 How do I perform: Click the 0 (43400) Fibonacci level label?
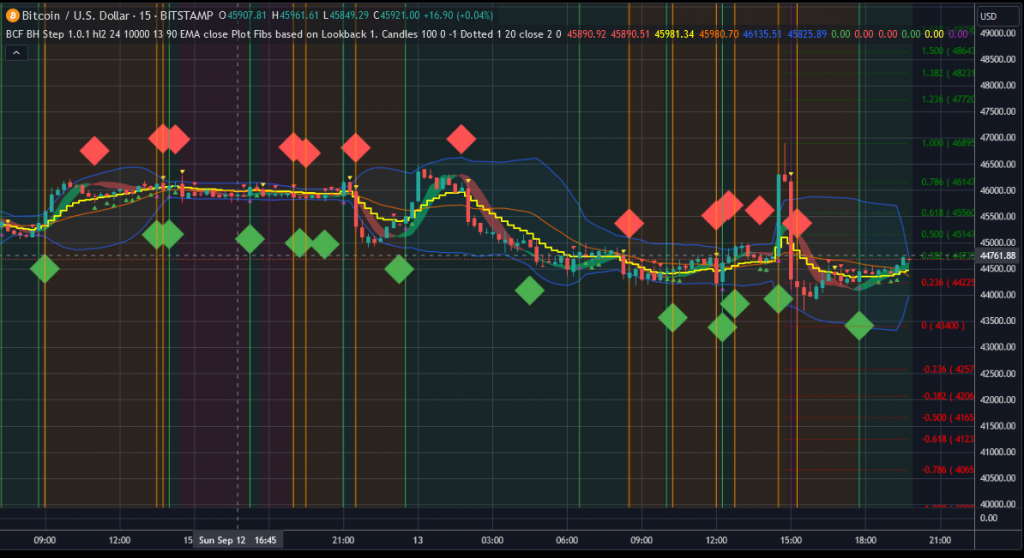tap(948, 326)
